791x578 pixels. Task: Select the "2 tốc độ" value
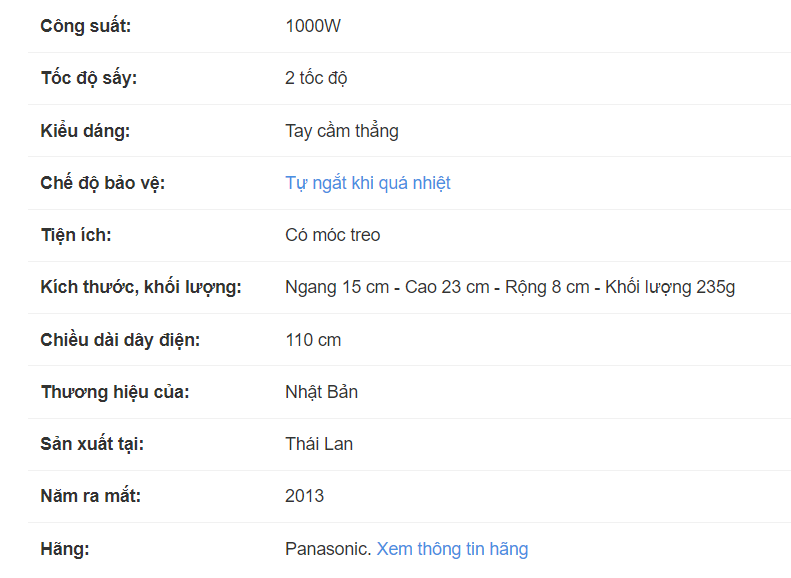tap(316, 78)
